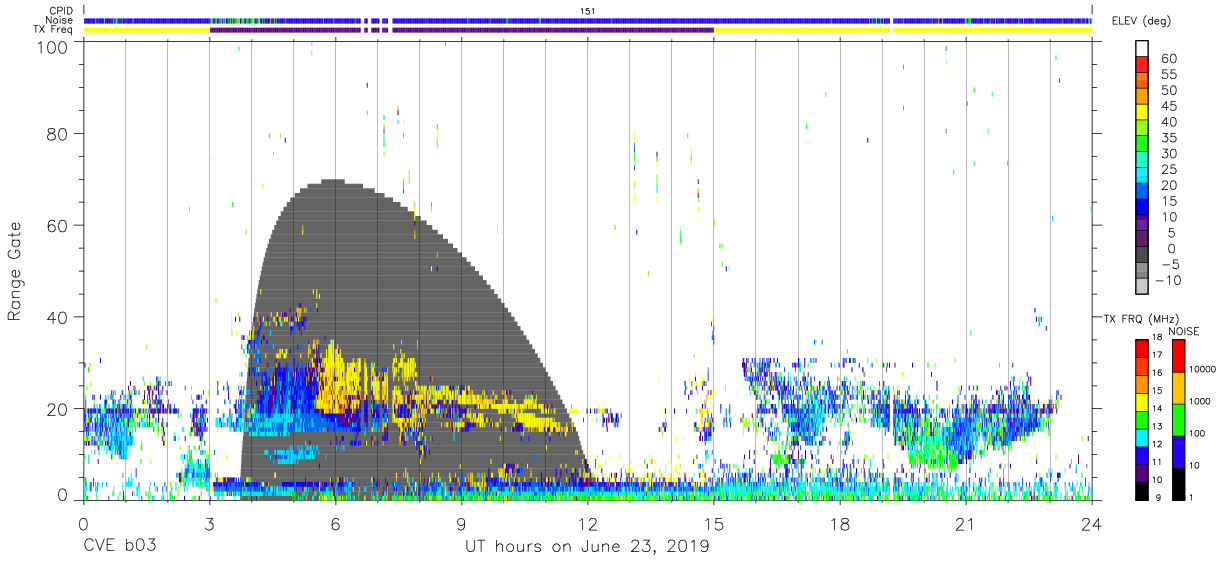
Task: Click elevation legend label 30
Action: pyautogui.click(x=1168, y=154)
